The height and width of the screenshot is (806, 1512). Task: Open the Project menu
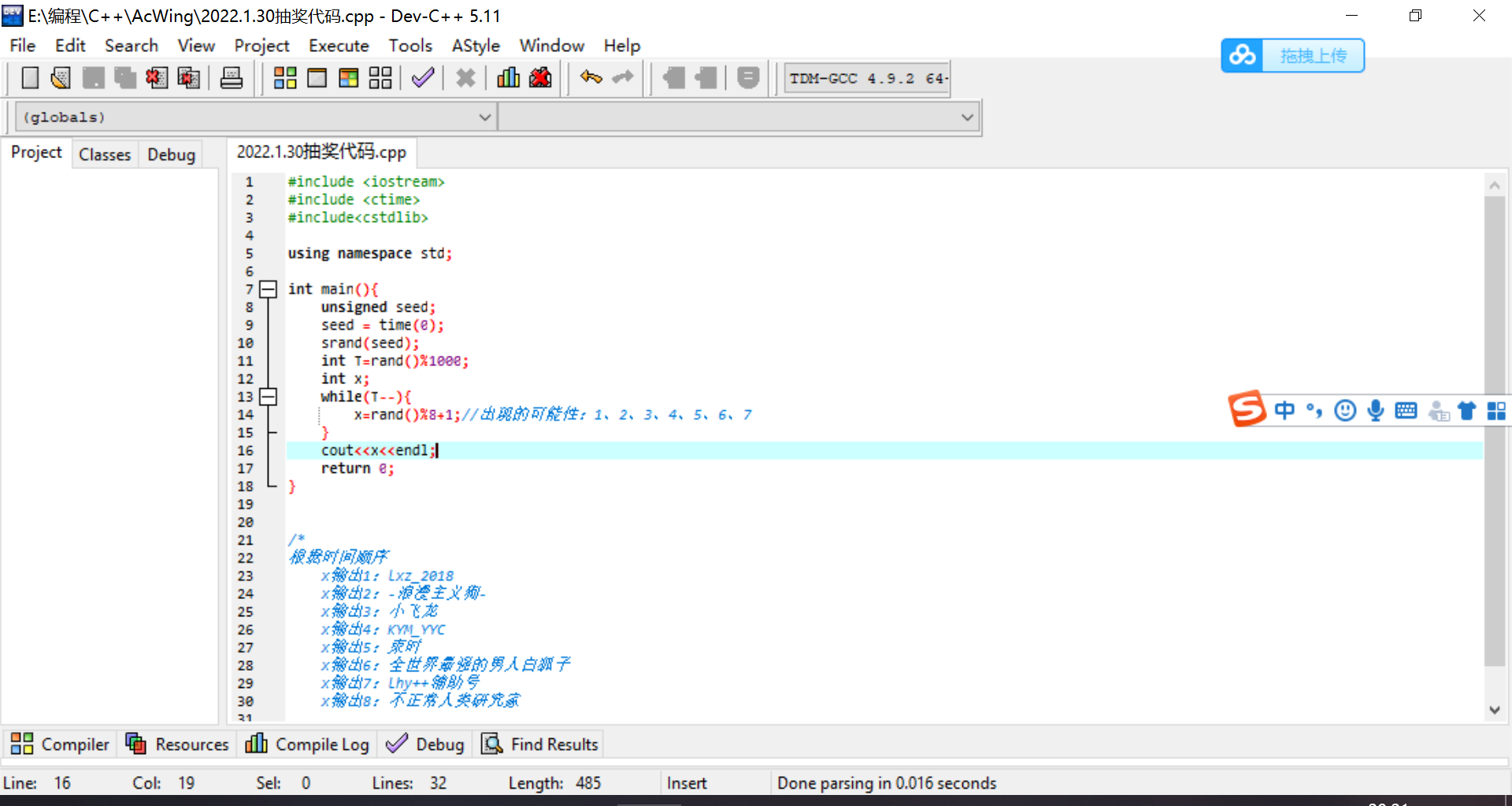pyautogui.click(x=261, y=46)
